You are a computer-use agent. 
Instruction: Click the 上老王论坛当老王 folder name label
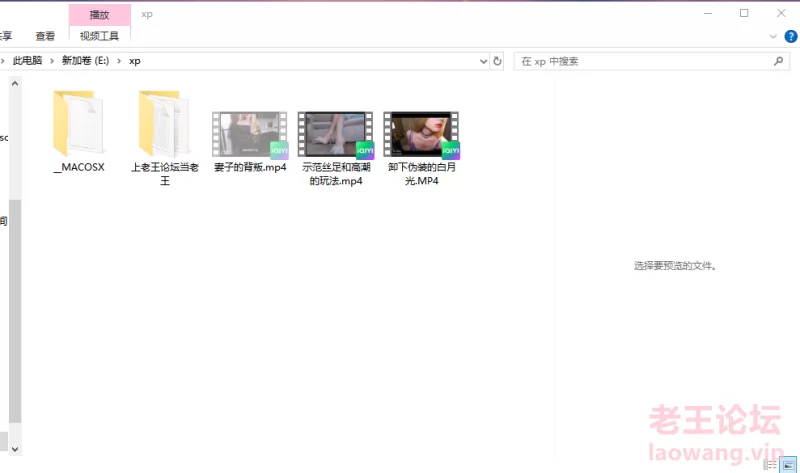[x=165, y=174]
